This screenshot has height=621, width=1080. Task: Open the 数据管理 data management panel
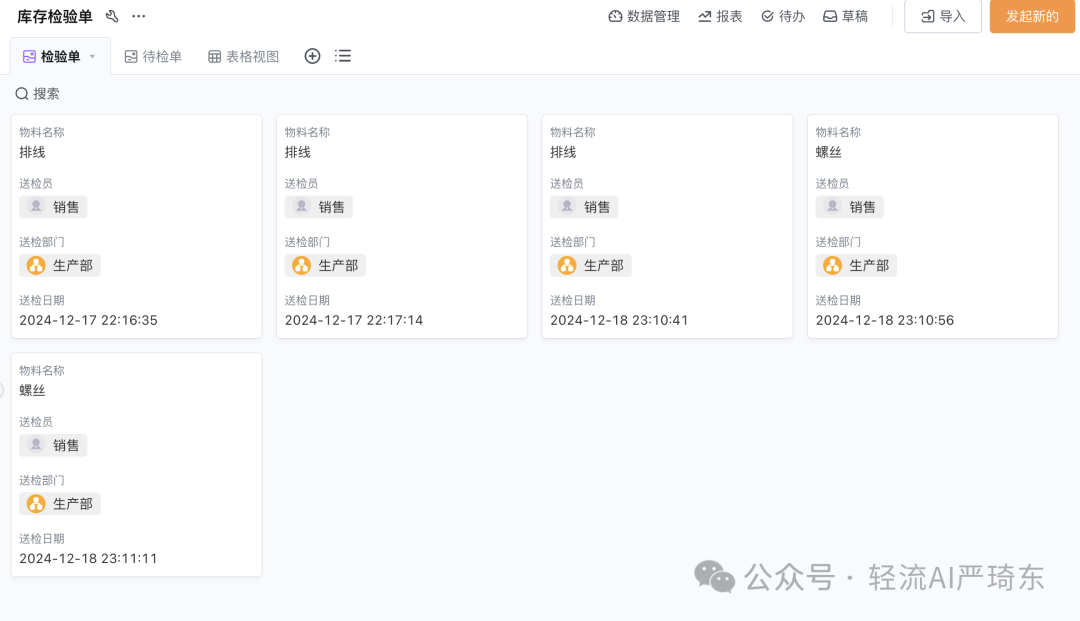coord(644,16)
